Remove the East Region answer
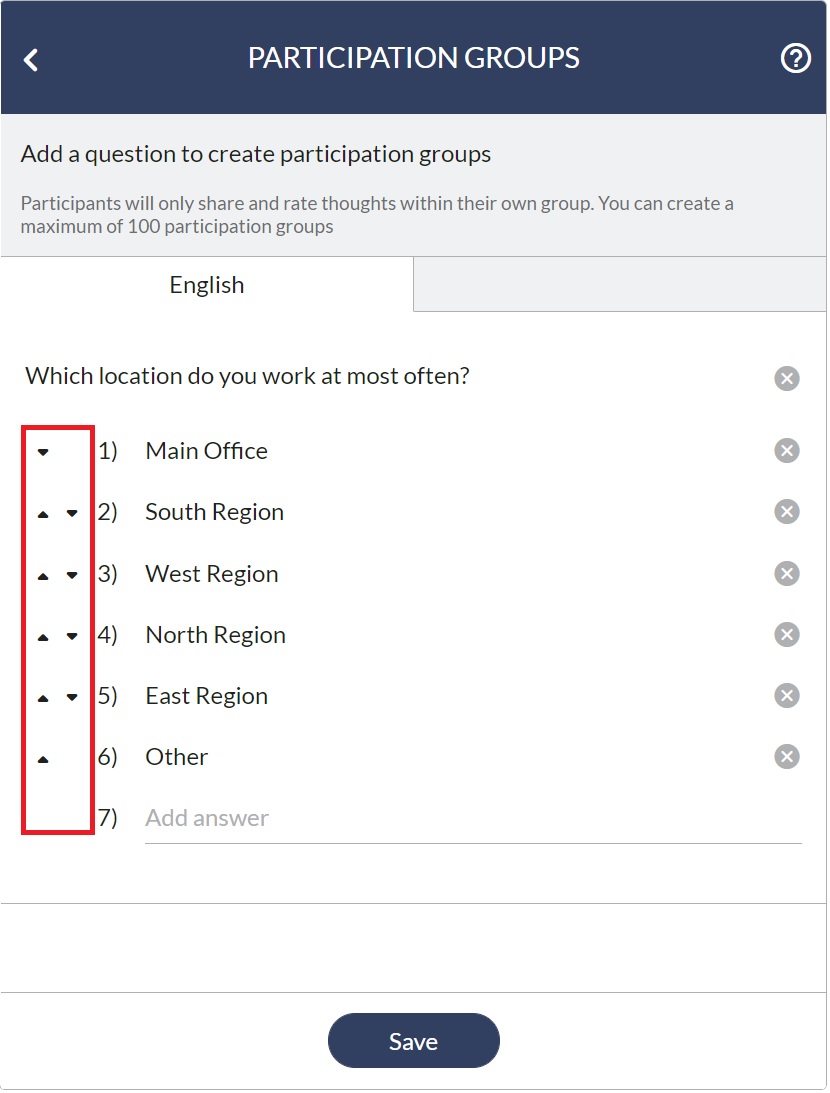The image size is (830, 1093). (787, 696)
